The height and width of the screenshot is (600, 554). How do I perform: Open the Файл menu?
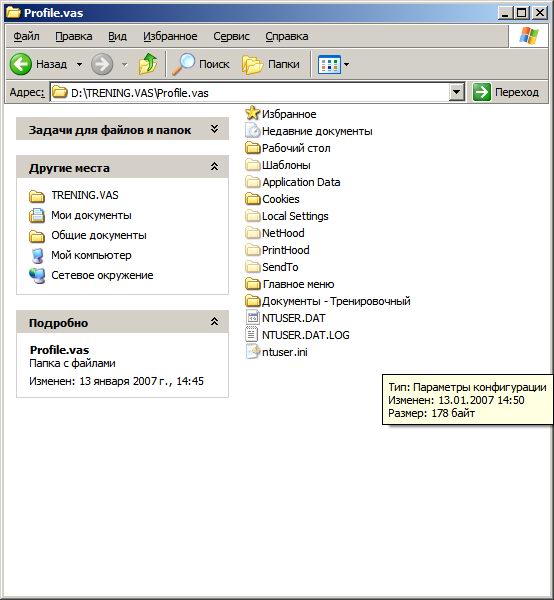click(x=26, y=36)
